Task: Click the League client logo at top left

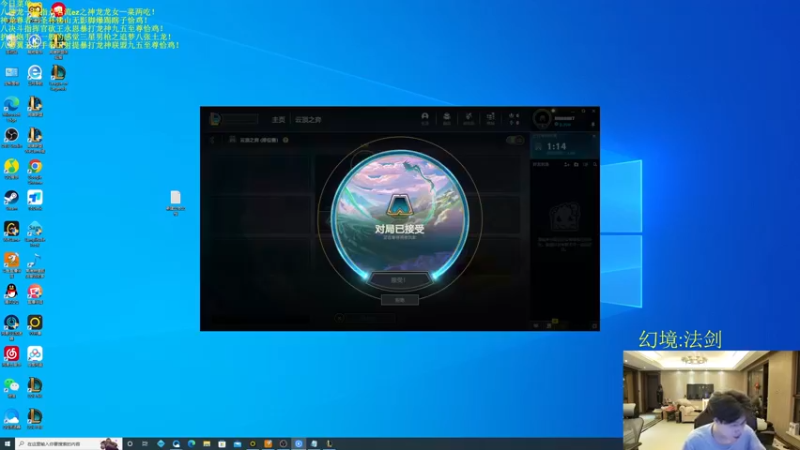Action: [x=215, y=119]
